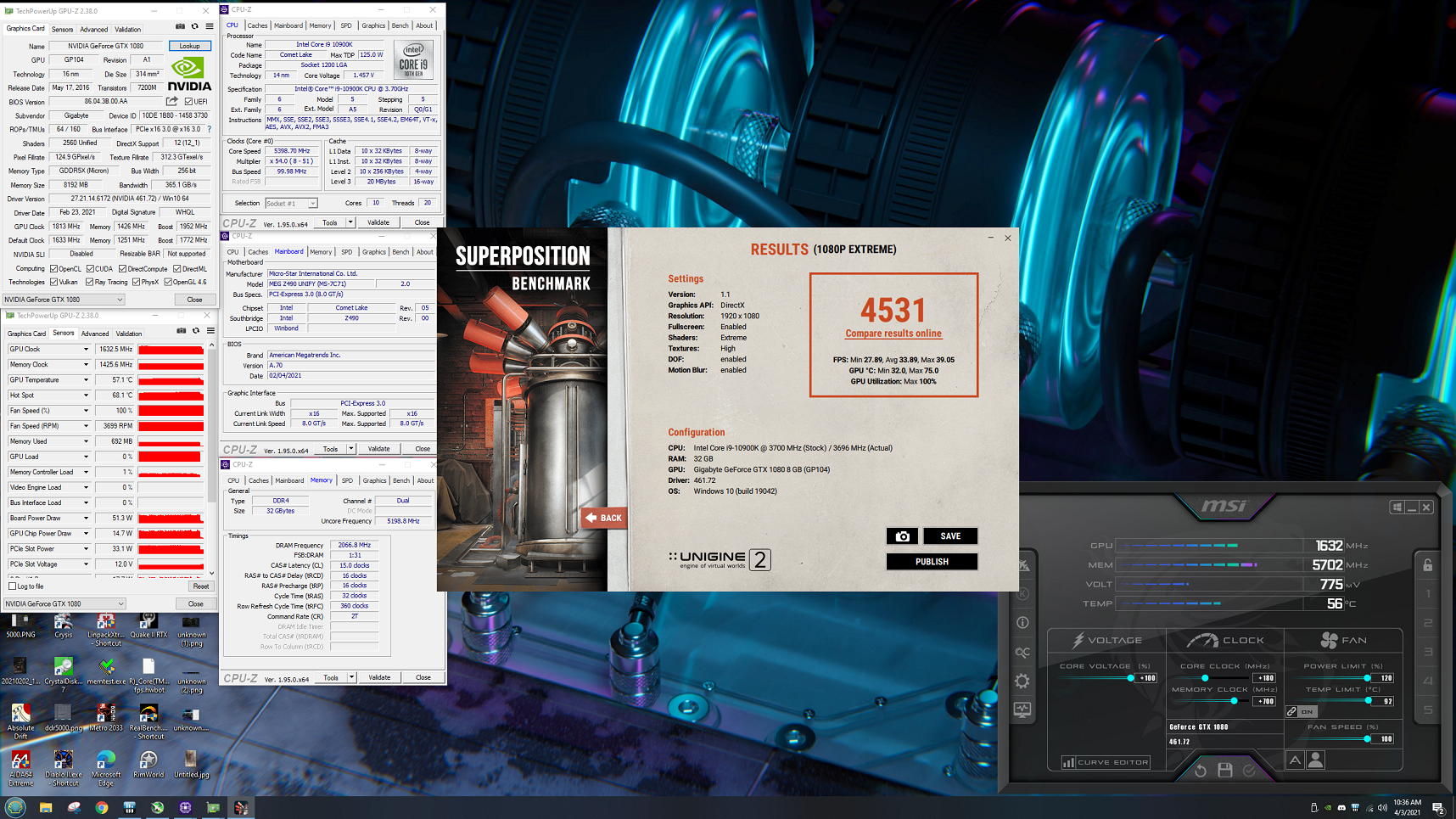
Task: Toggle Ray Tracing checkbox in GPU-Z
Action: (89, 283)
